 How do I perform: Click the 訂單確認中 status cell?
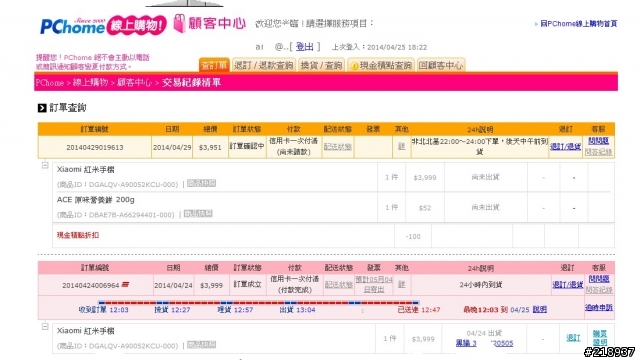(x=247, y=146)
